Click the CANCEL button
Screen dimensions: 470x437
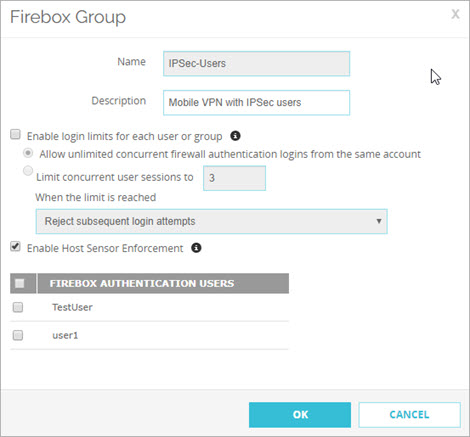pos(410,415)
